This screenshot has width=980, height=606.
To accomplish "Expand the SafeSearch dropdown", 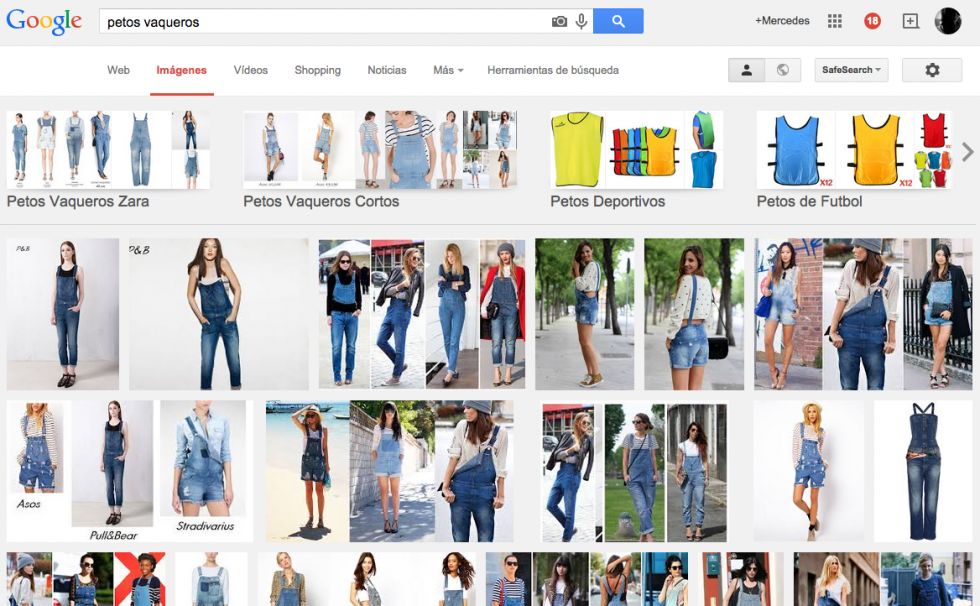I will coord(851,70).
